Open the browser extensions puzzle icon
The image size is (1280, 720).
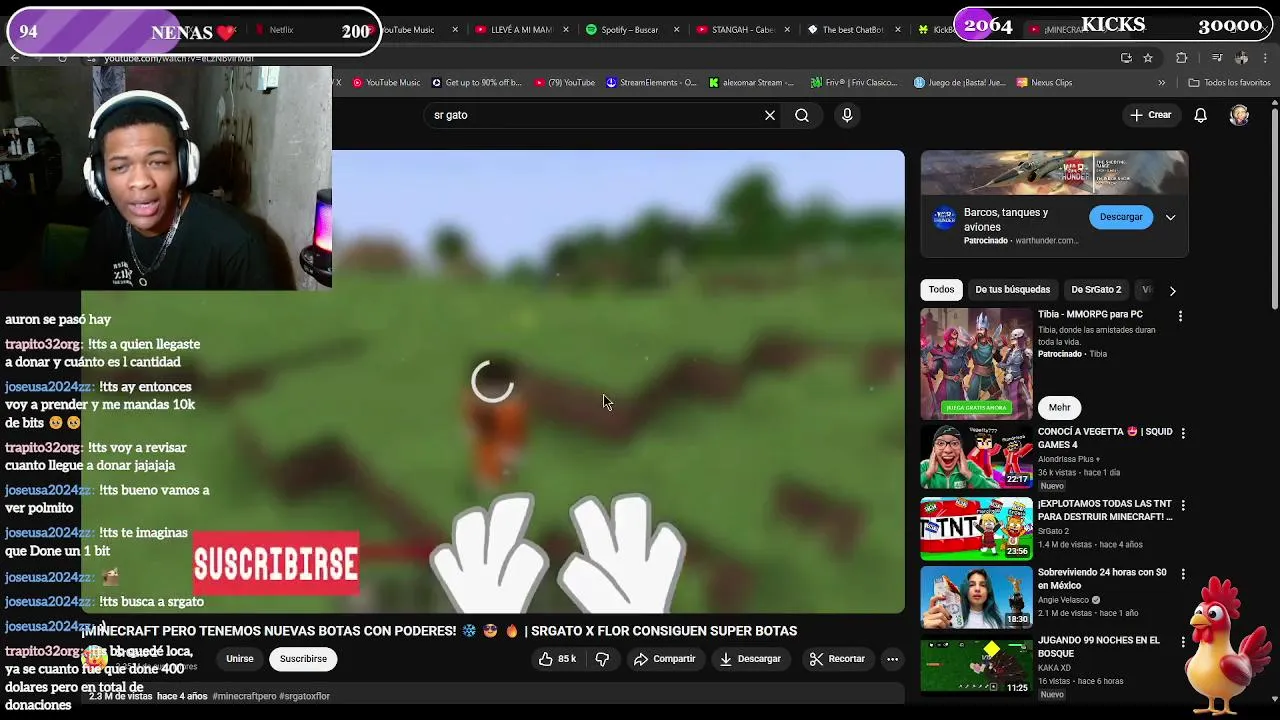click(x=1181, y=58)
